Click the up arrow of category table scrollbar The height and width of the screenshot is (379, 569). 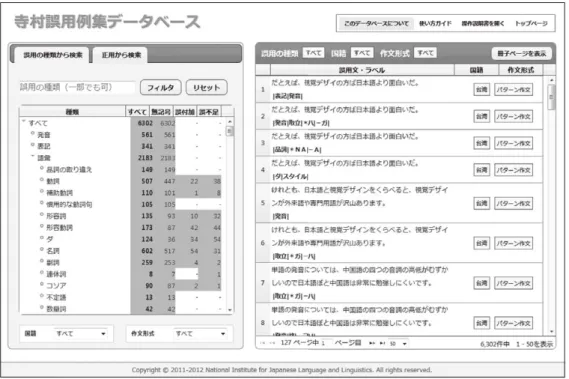point(229,121)
